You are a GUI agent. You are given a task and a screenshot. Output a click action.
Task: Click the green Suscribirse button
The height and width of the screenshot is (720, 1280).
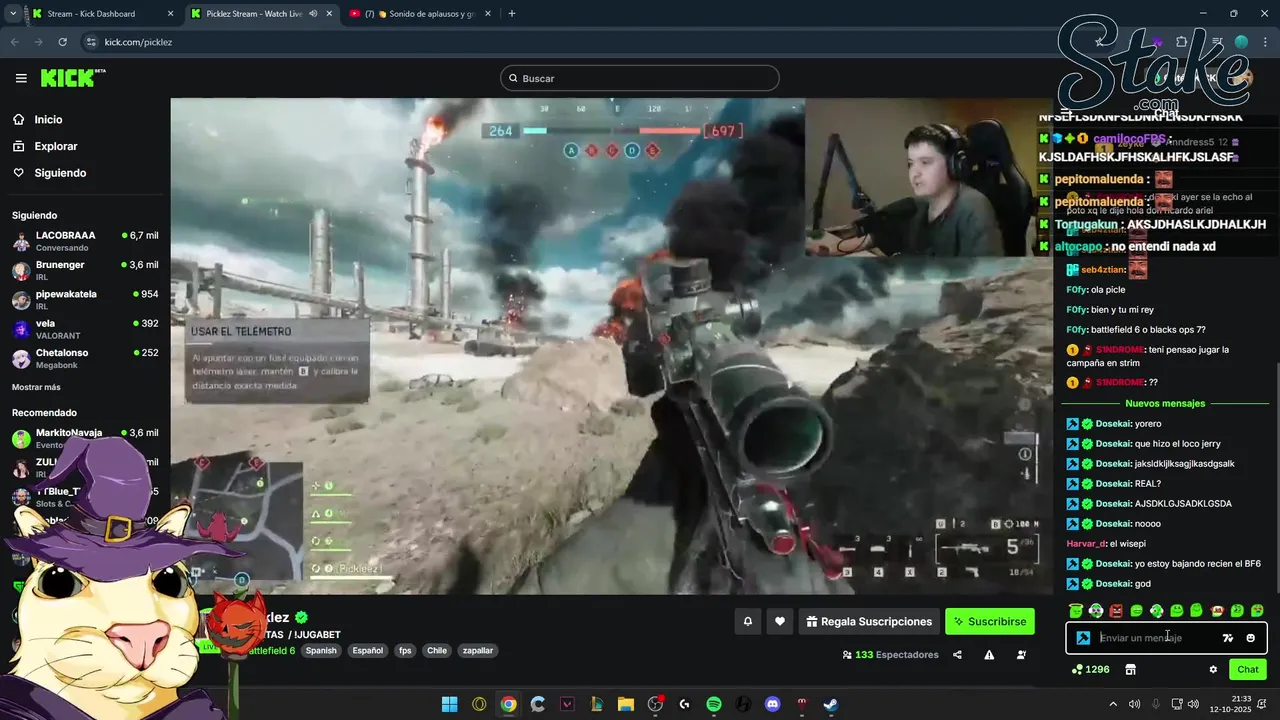coord(990,621)
